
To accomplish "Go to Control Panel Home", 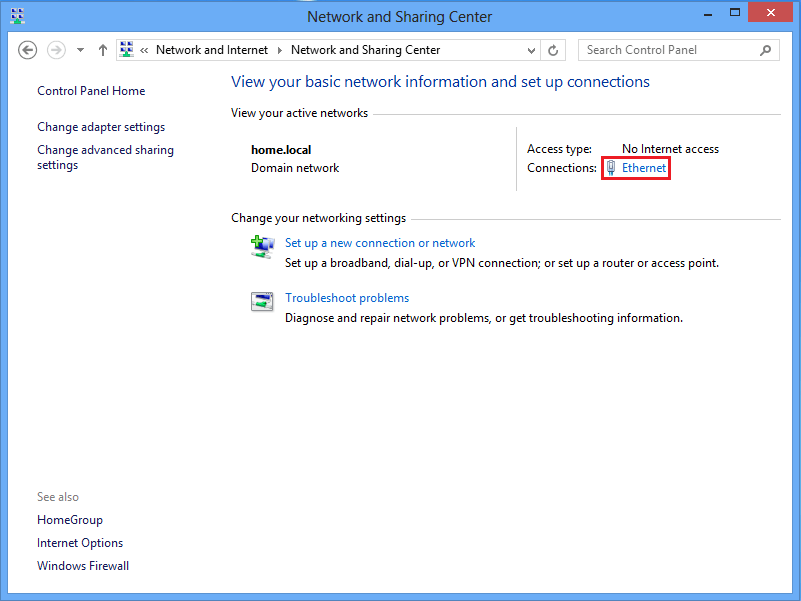I will (91, 91).
